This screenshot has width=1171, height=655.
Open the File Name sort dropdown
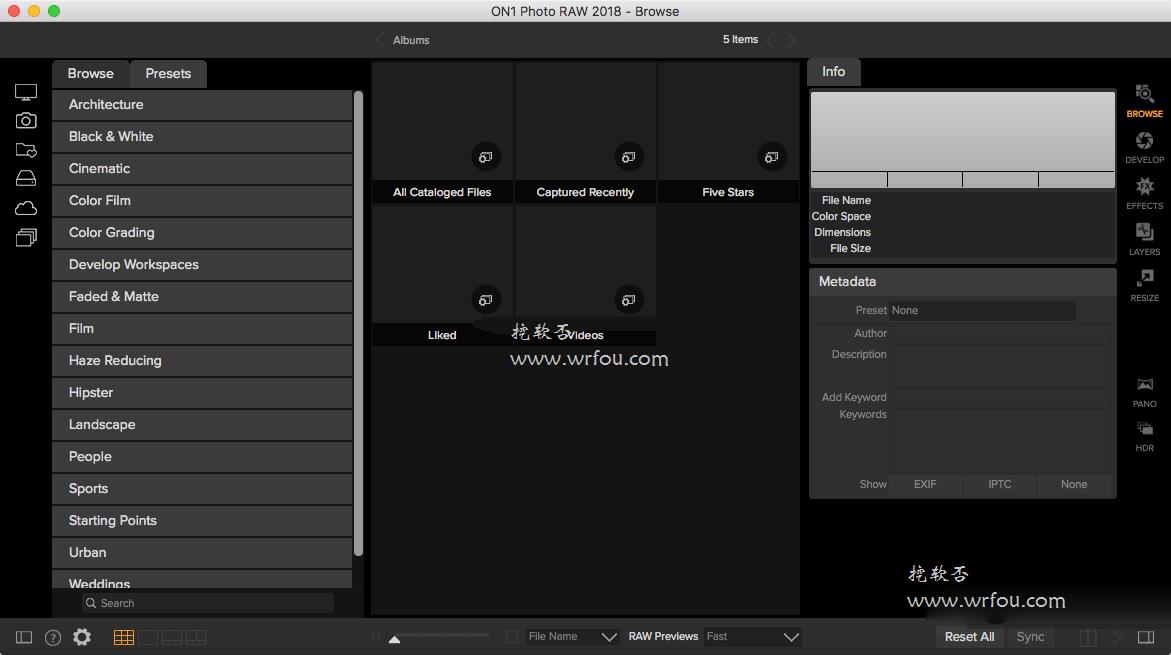click(572, 636)
